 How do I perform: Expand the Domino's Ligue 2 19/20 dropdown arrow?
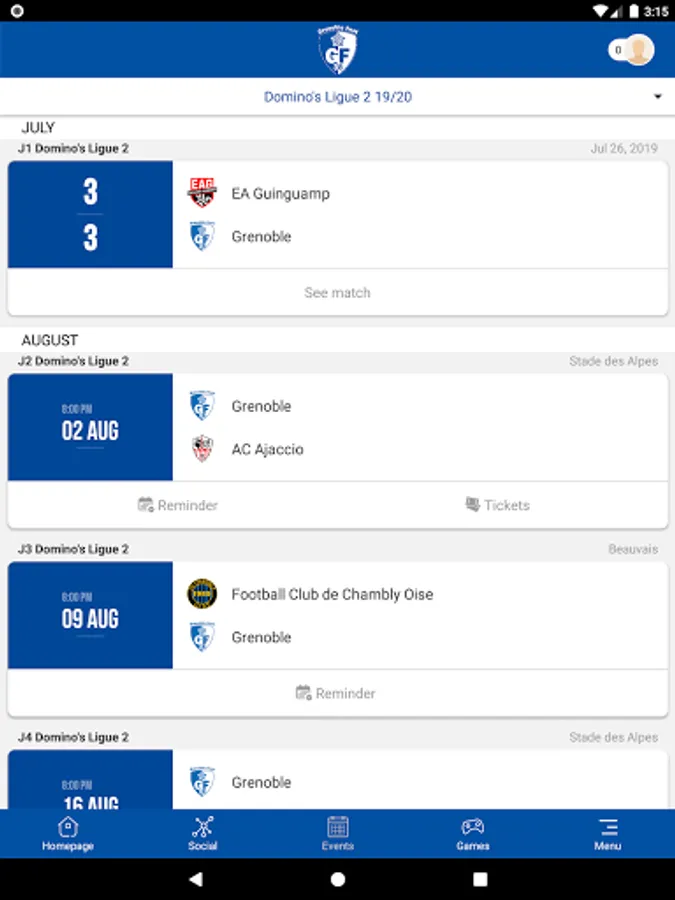click(658, 97)
